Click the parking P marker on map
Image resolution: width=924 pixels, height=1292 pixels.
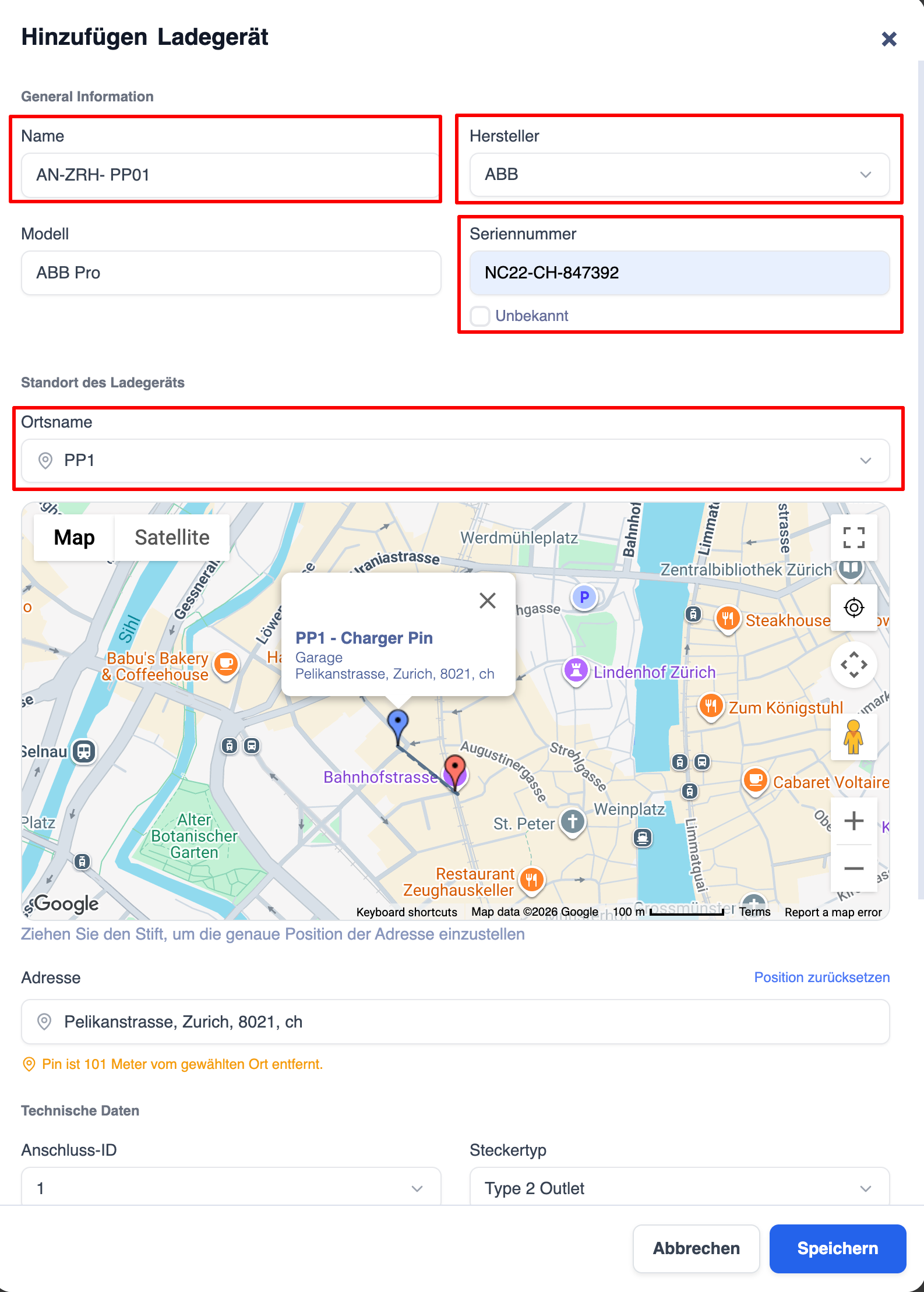[584, 597]
